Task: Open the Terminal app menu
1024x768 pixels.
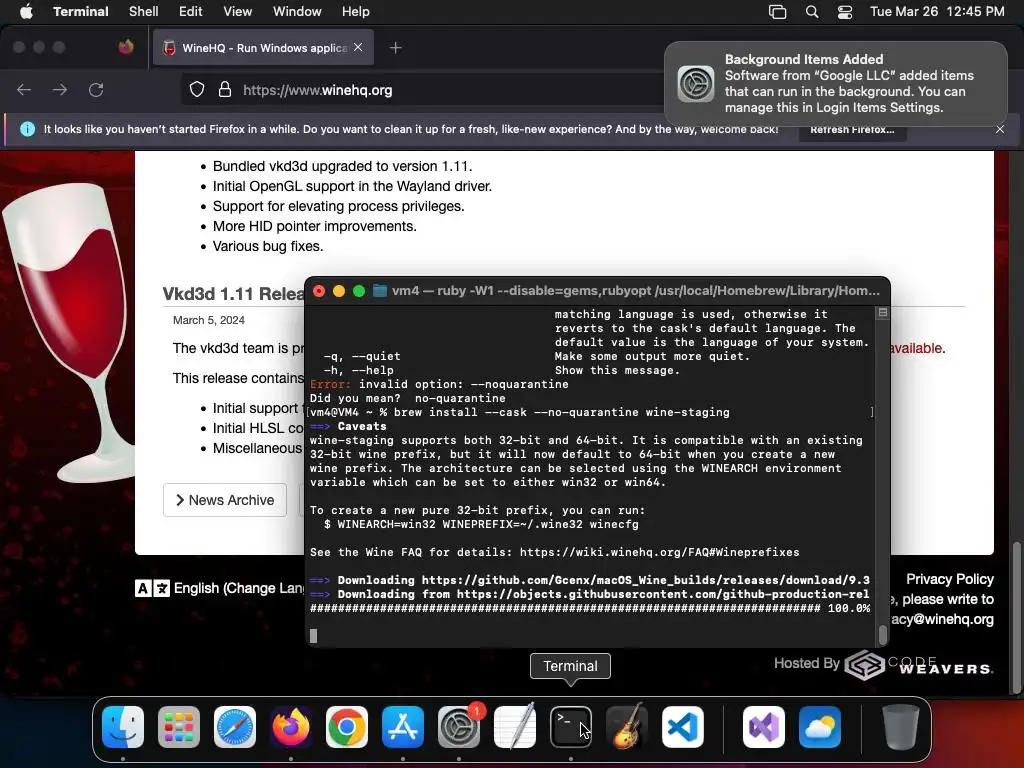Action: 81,12
